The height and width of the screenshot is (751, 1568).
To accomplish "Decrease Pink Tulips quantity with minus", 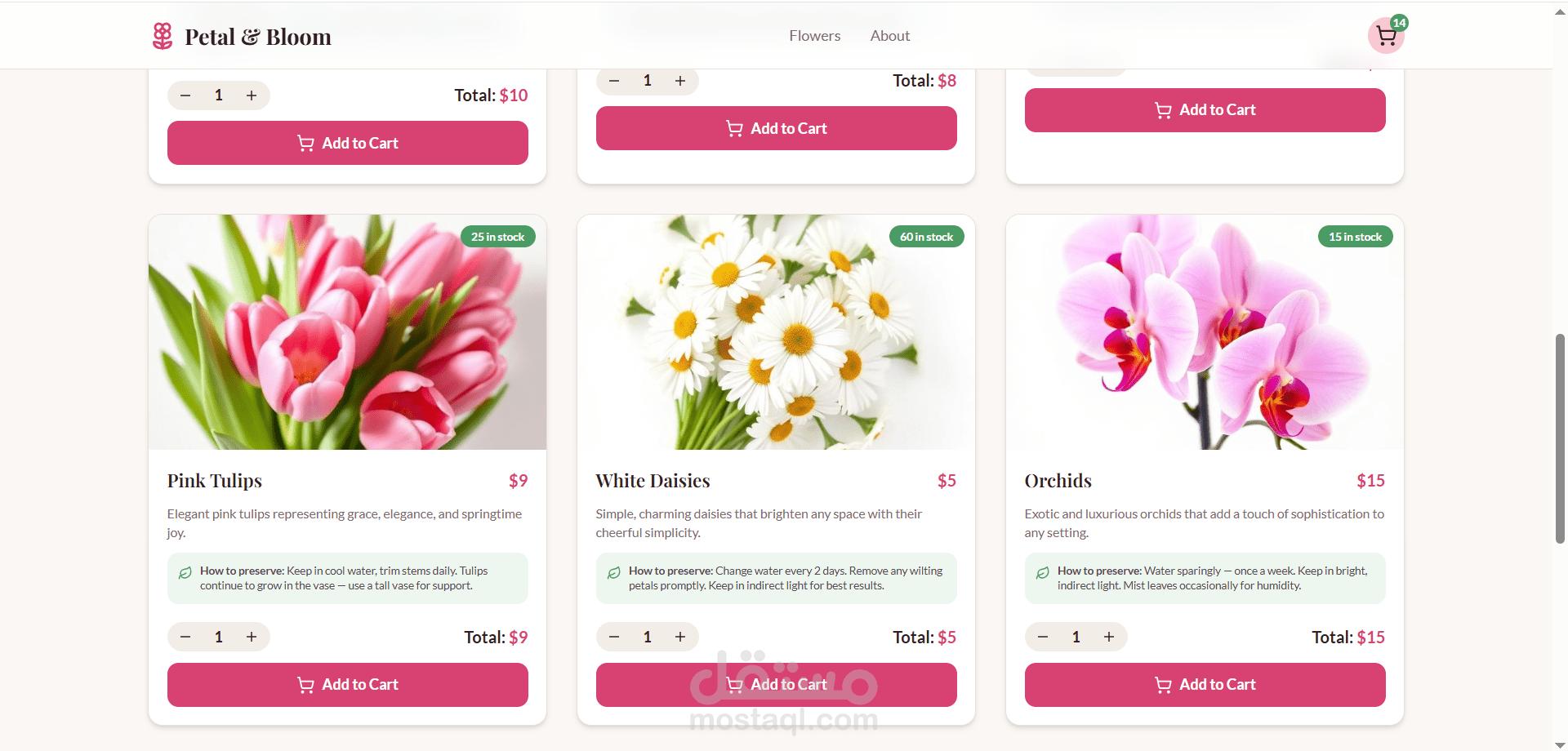I will point(185,637).
